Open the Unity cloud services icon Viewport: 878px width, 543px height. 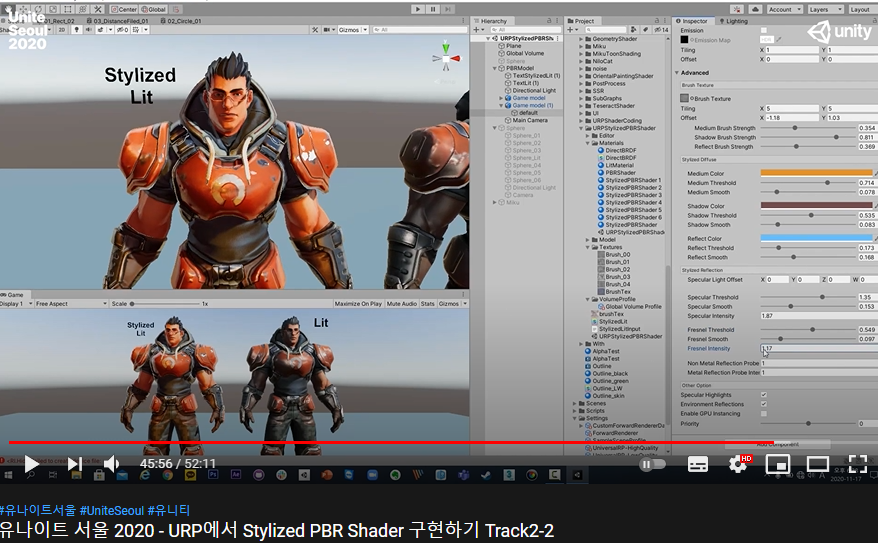click(x=755, y=9)
